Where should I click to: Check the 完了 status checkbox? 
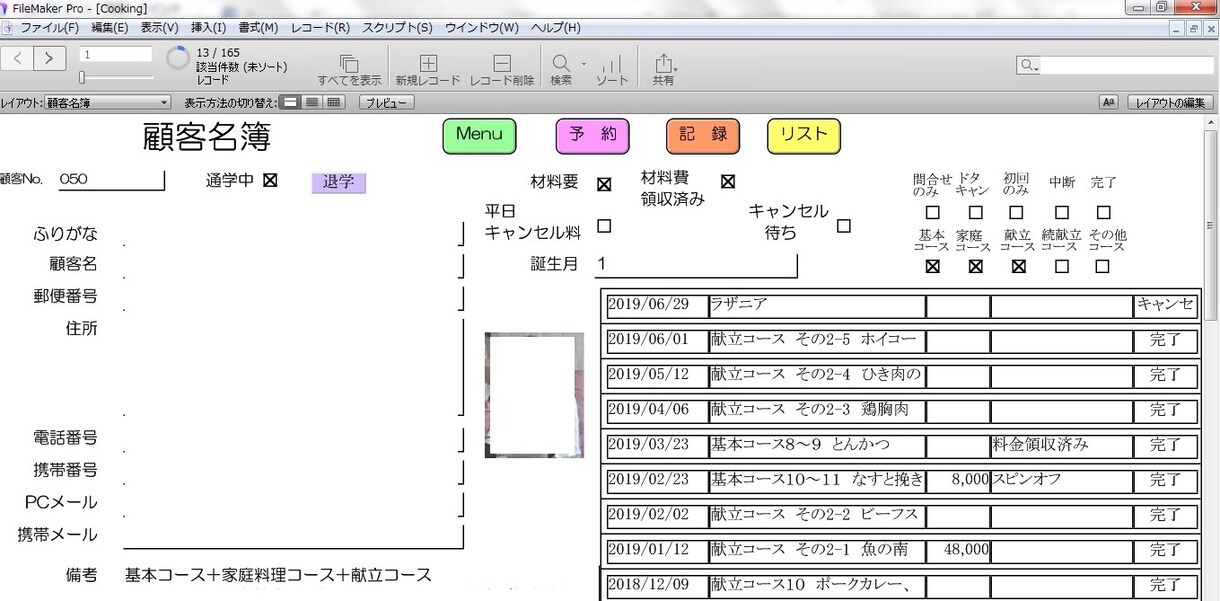coord(1104,212)
